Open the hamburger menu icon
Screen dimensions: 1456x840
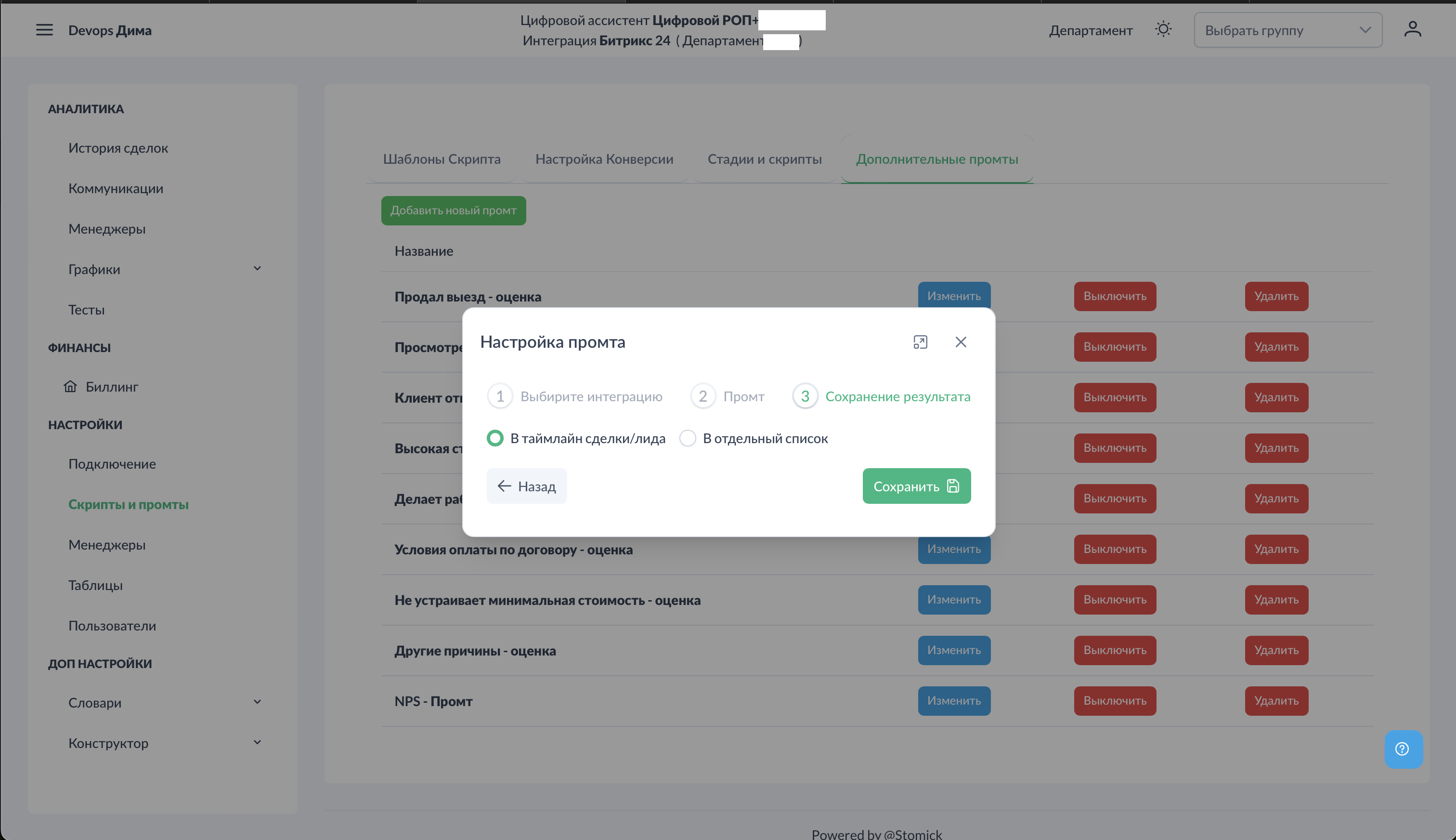[44, 30]
